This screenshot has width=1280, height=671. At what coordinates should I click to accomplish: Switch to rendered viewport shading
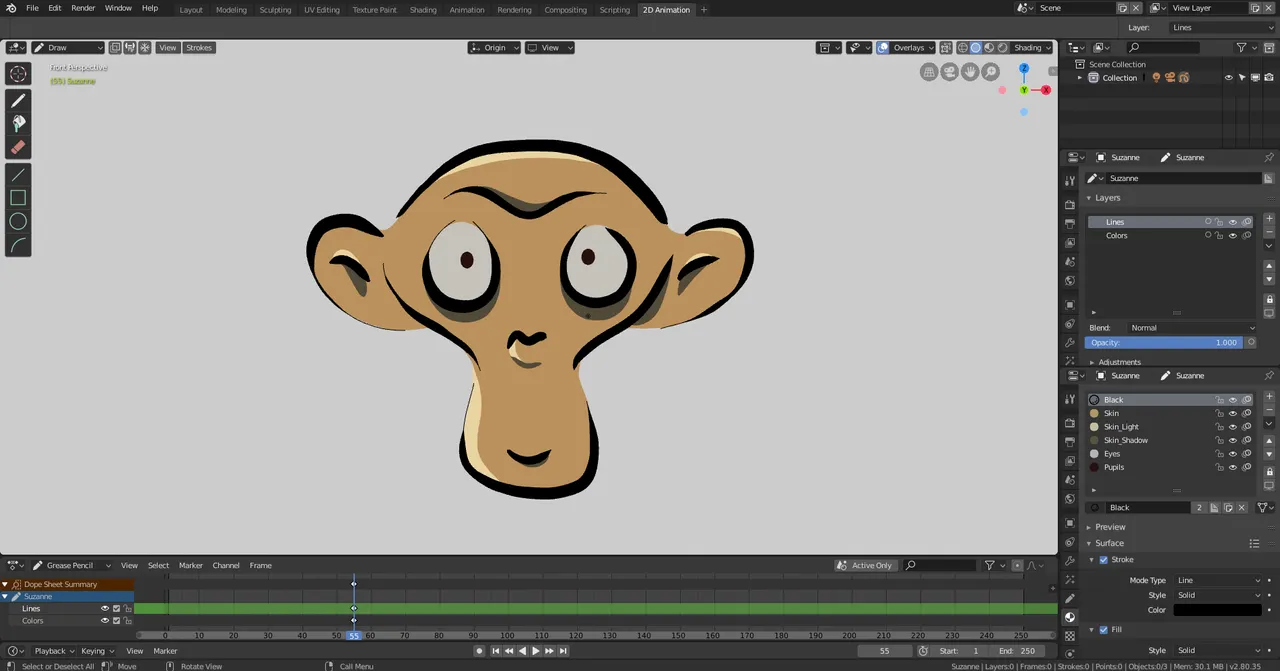click(1002, 48)
